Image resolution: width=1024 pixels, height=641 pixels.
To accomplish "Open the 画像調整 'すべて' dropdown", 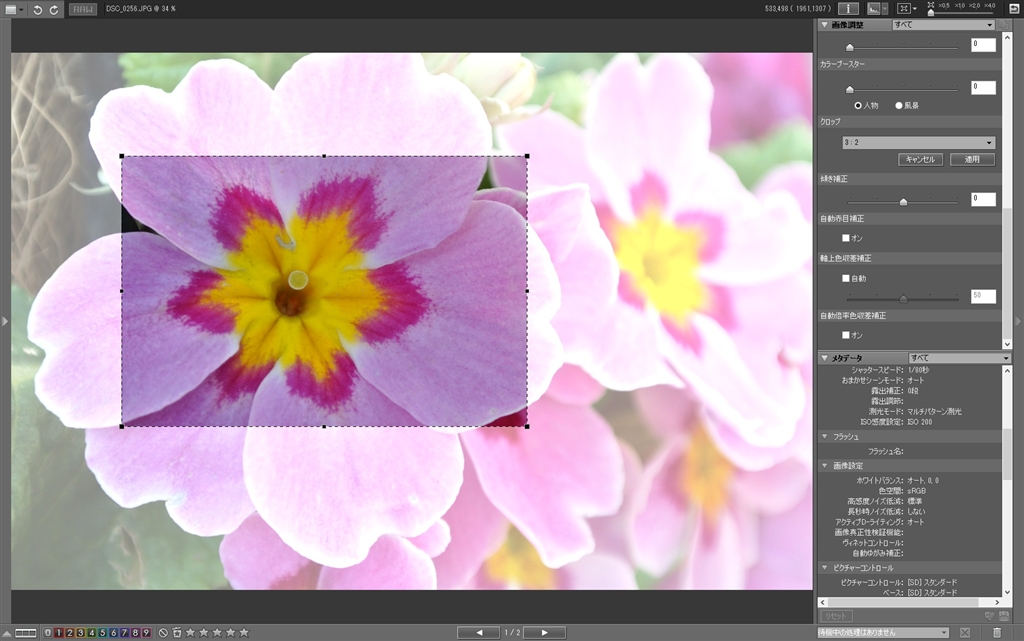I will click(943, 25).
